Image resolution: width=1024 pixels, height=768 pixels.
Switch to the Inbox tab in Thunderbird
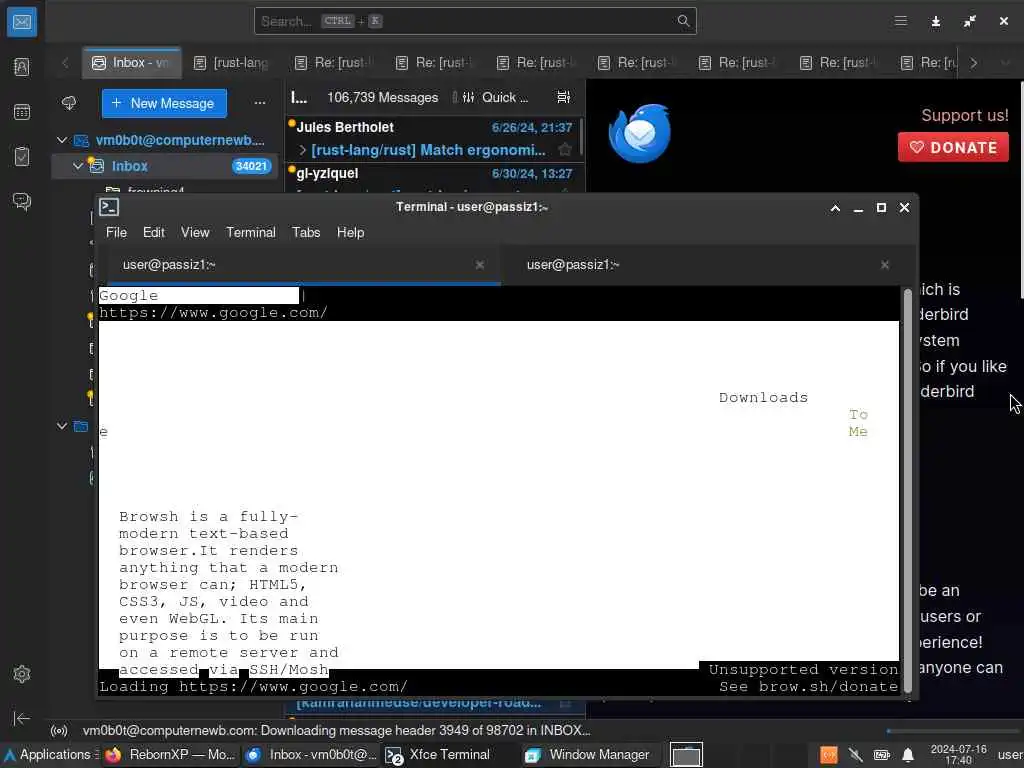coord(132,63)
